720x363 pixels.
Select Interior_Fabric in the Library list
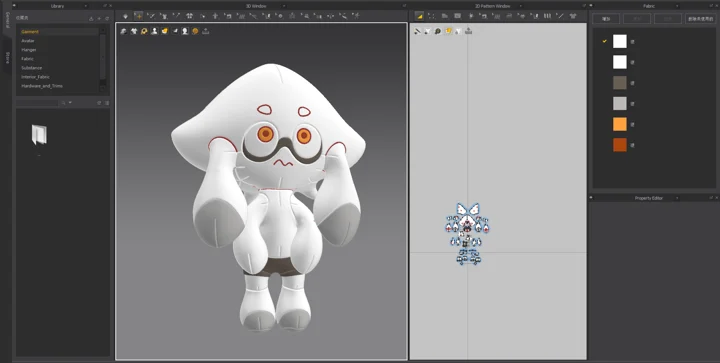click(x=35, y=77)
